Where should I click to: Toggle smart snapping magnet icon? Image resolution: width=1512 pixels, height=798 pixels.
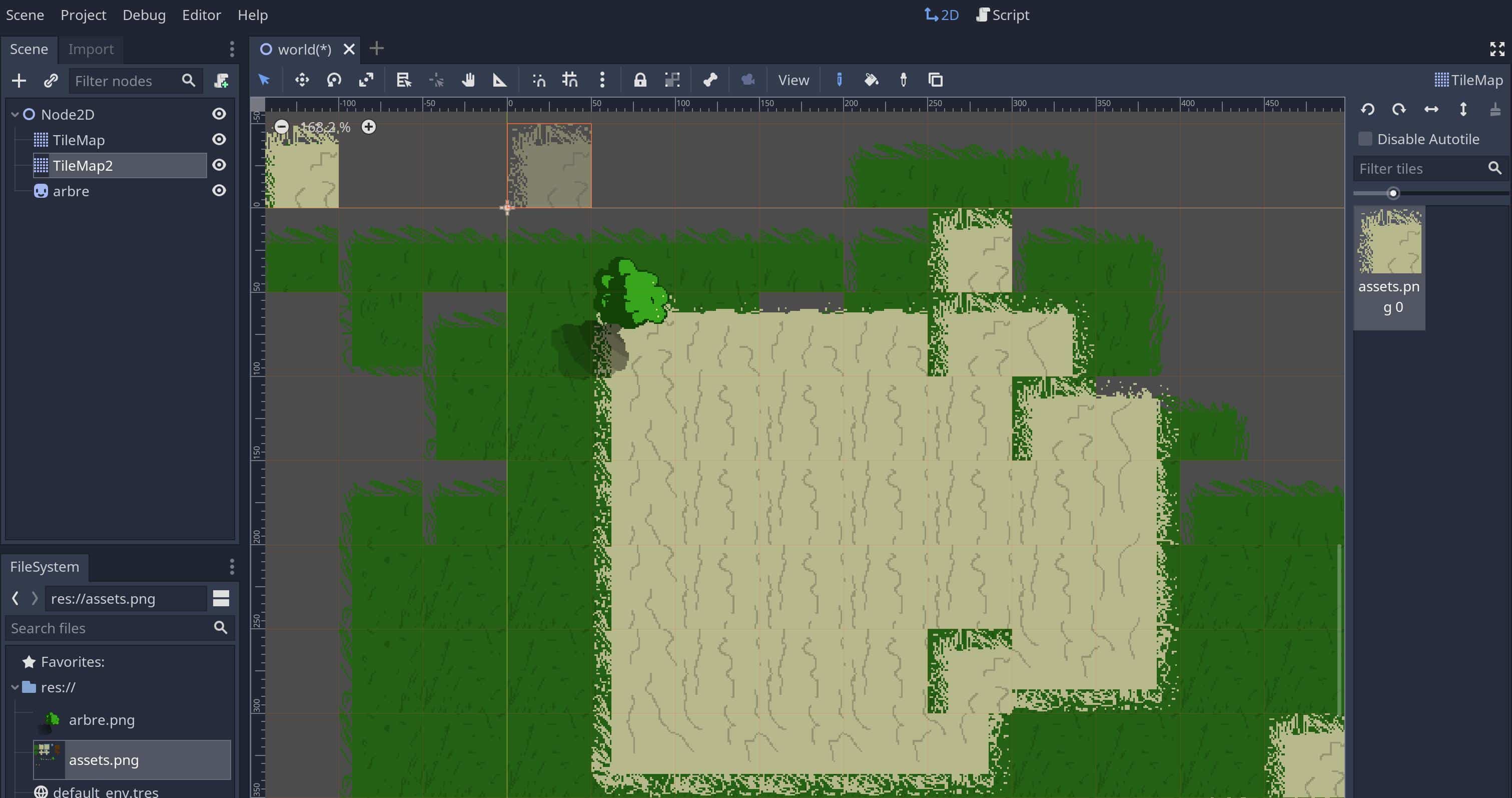tap(538, 80)
